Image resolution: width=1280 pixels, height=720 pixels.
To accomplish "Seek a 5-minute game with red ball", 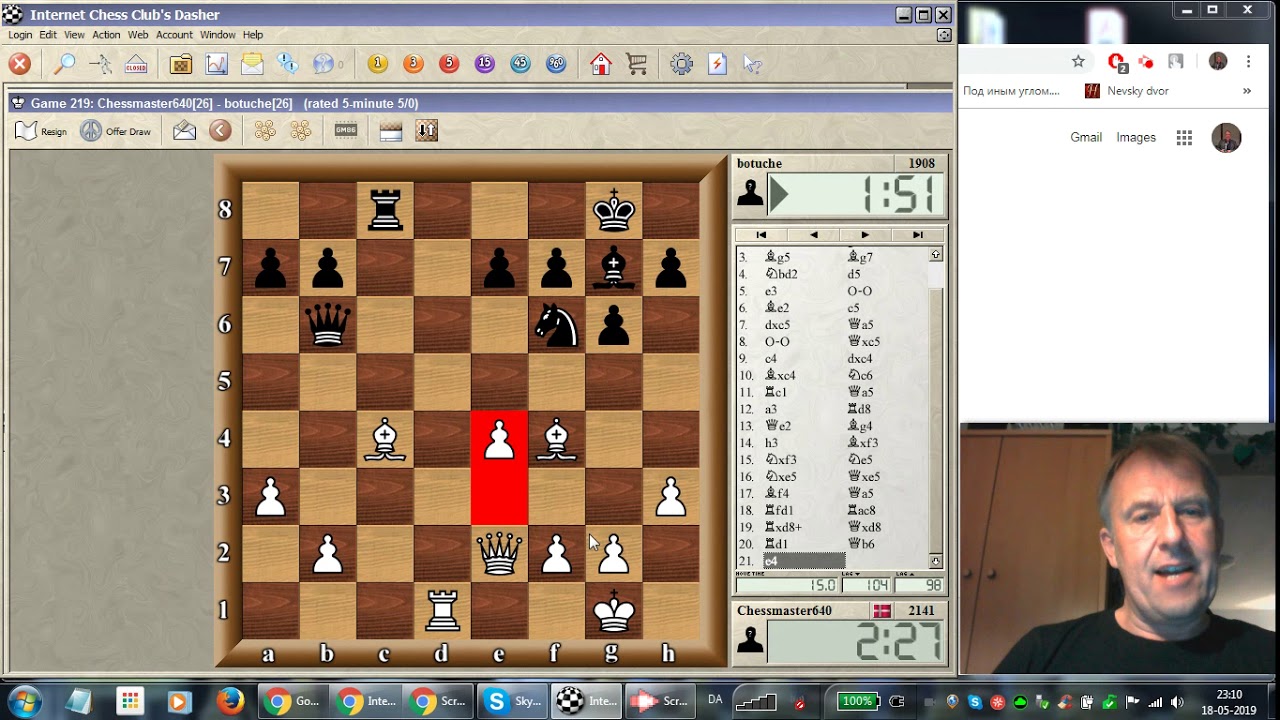I will click(x=449, y=64).
